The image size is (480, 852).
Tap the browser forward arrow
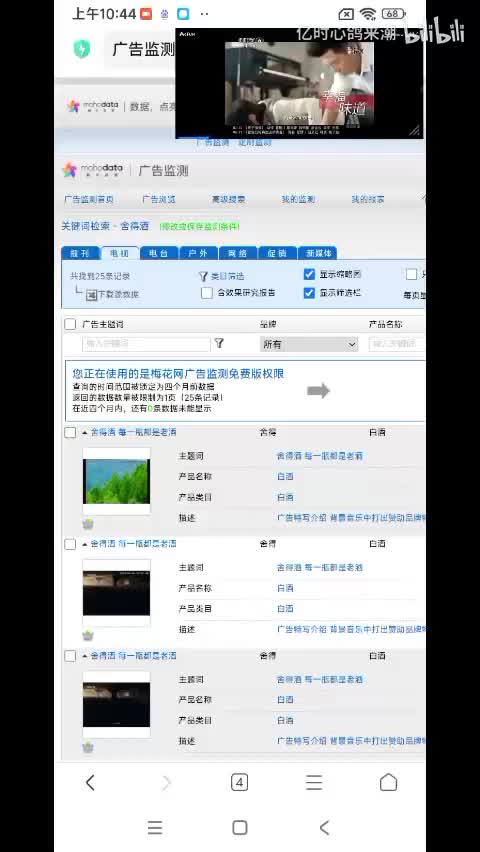coord(166,782)
